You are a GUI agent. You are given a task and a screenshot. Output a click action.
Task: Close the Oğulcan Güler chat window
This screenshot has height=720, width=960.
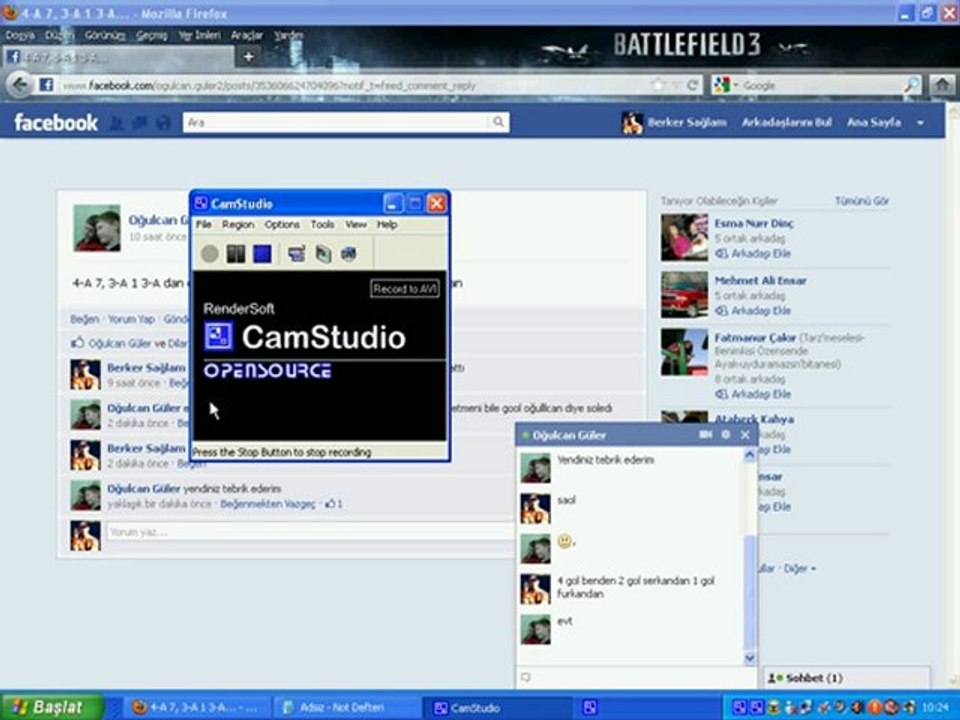tap(745, 435)
